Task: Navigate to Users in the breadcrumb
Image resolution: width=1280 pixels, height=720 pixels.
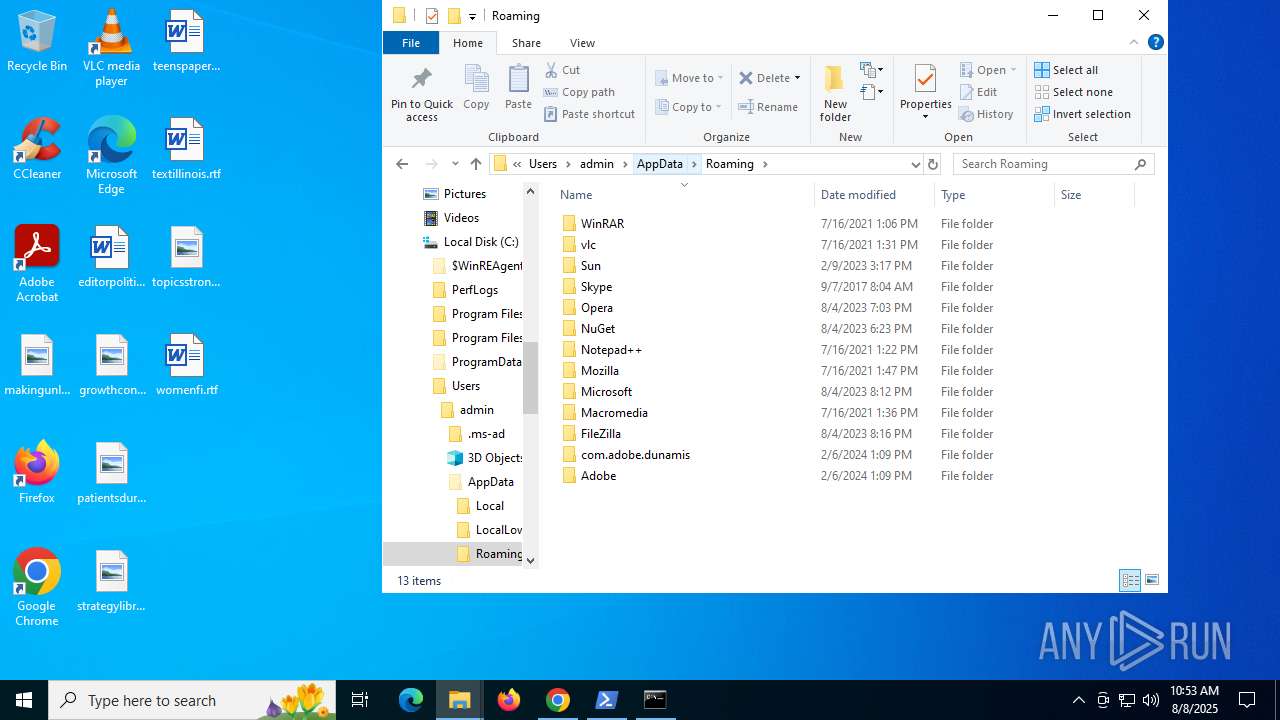Action: click(543, 164)
